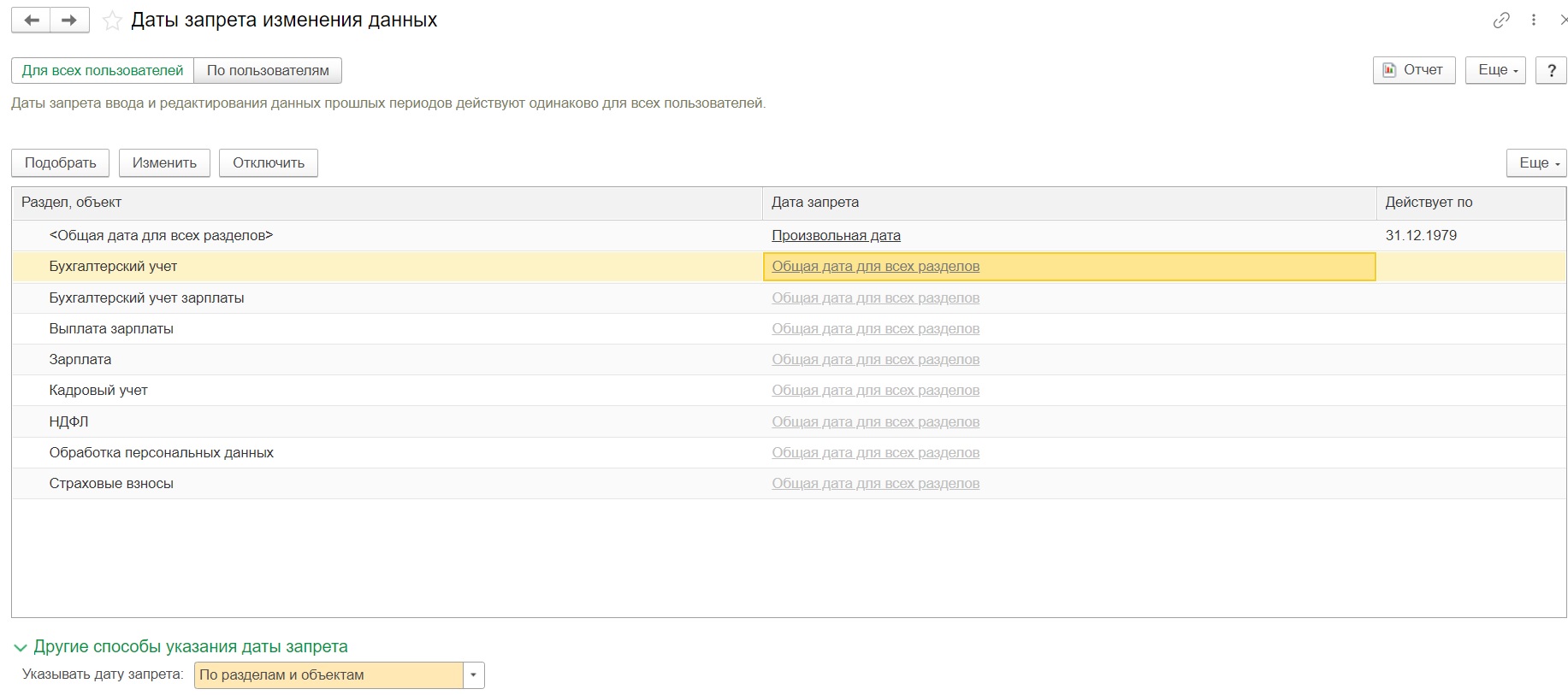
Task: Click 'Действует по' column header
Action: 1470,203
